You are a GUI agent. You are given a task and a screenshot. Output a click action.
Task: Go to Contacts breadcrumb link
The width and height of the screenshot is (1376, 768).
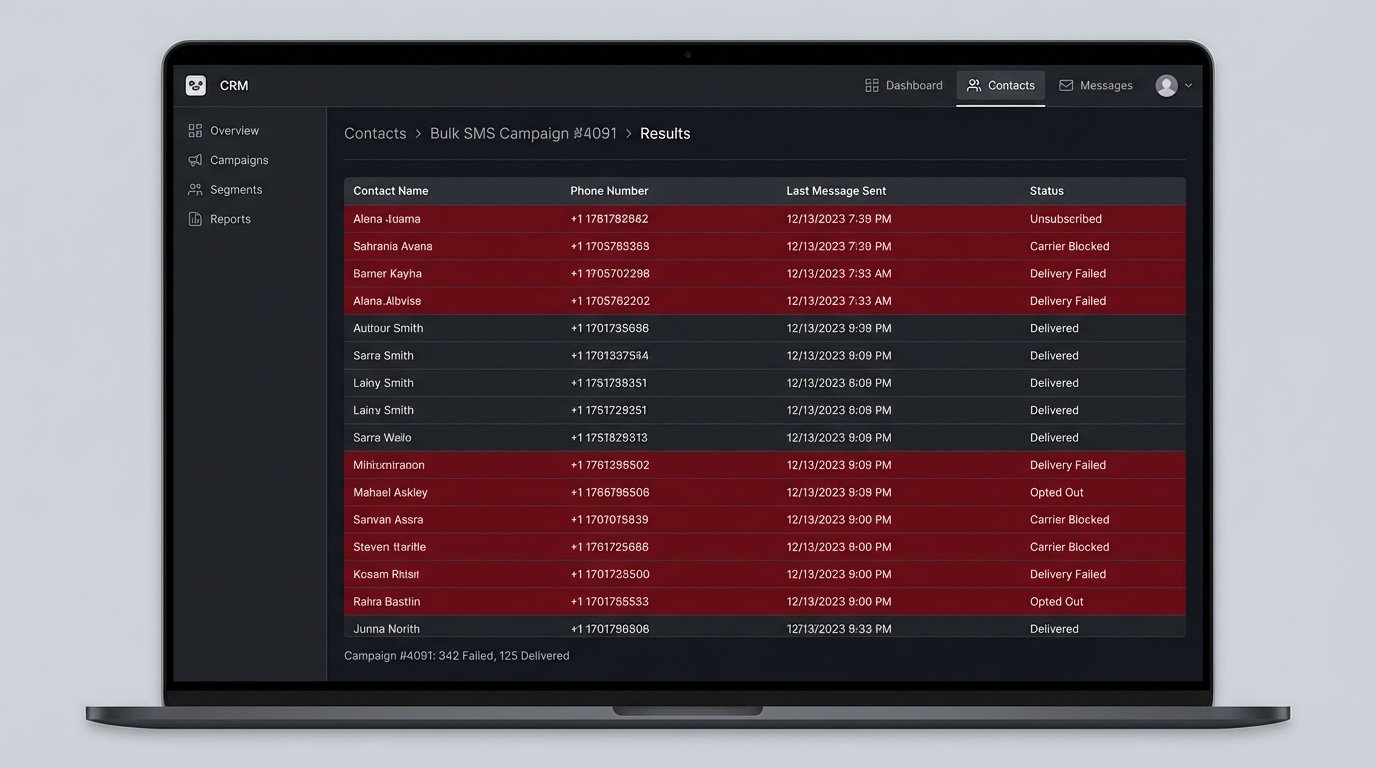[375, 134]
